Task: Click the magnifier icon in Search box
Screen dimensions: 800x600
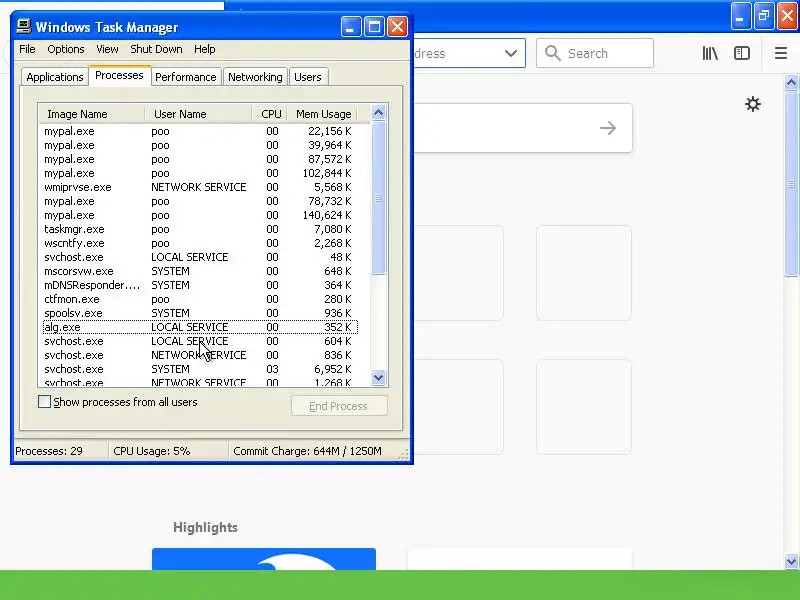Action: tap(553, 53)
